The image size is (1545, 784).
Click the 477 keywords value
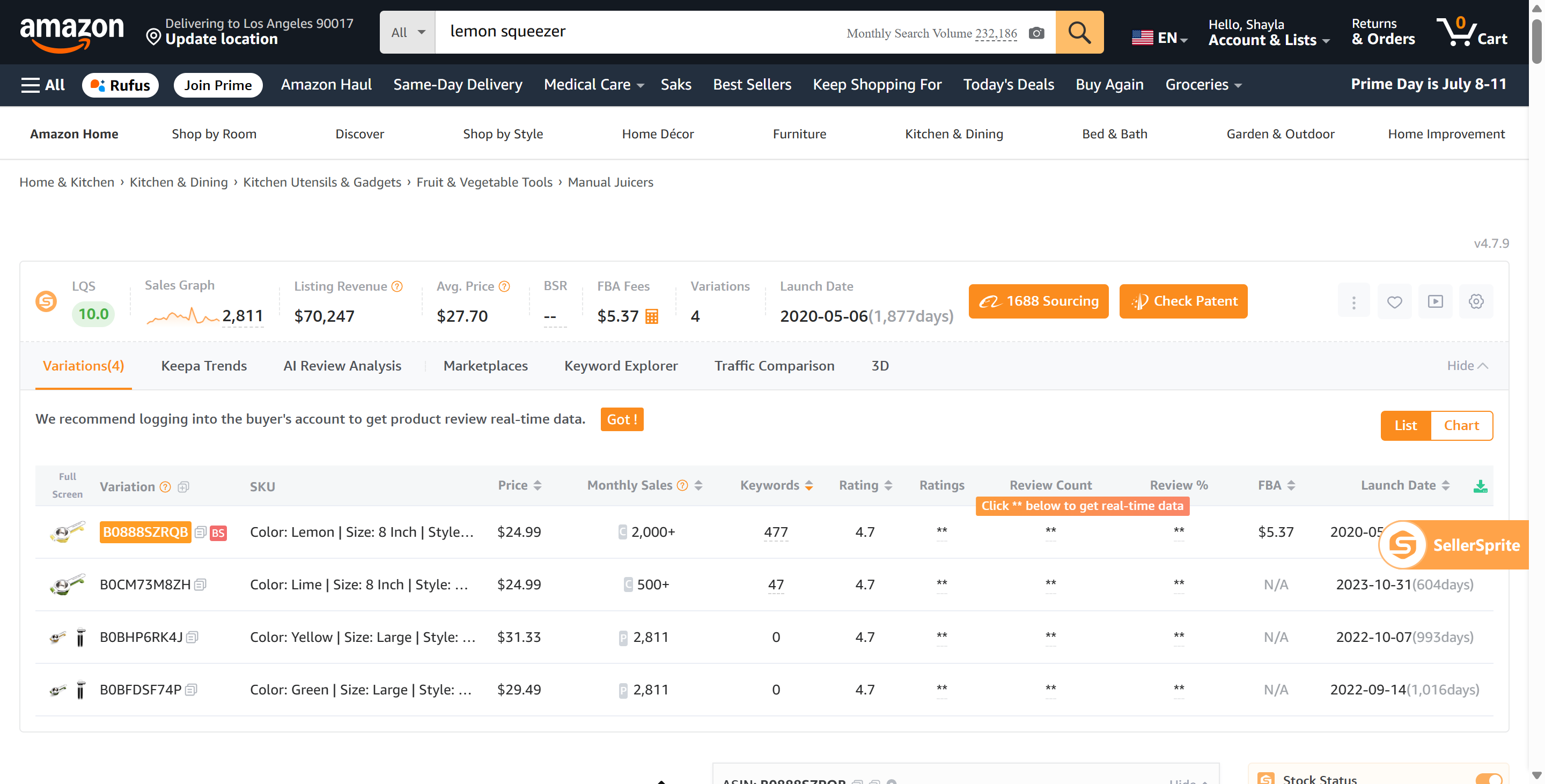click(776, 532)
